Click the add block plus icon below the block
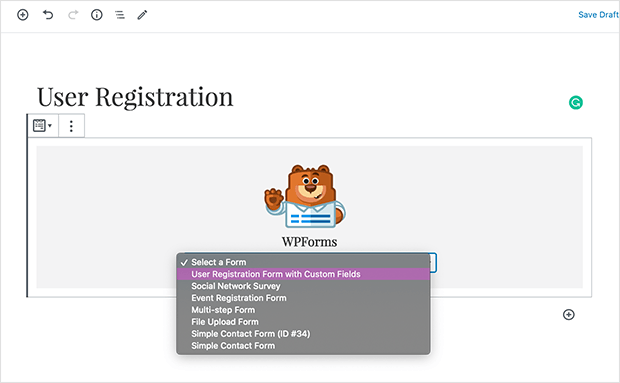Screen dimensions: 620x383 pos(569,315)
